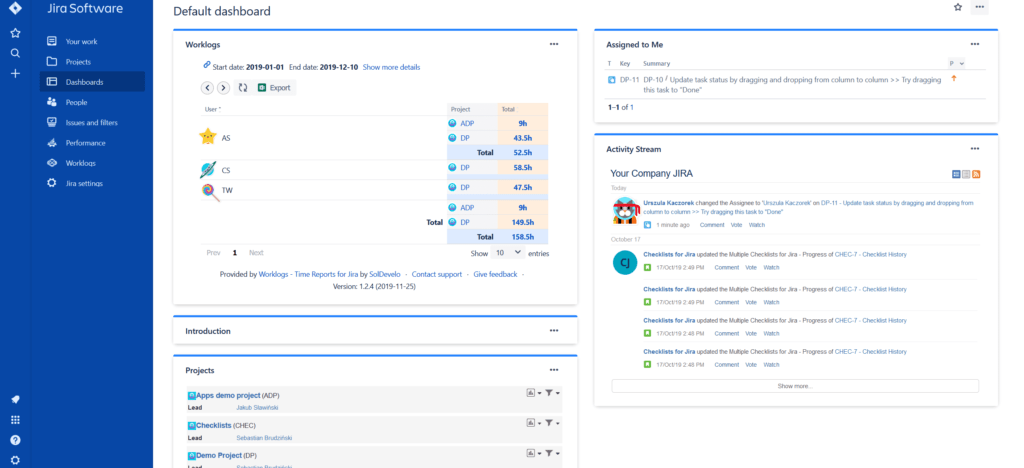
Task: Click the link icon beside Start date
Action: [x=207, y=65]
